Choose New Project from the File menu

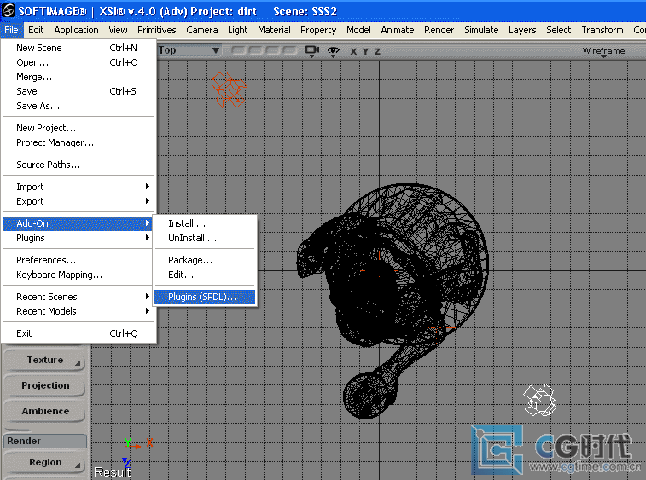pos(78,128)
